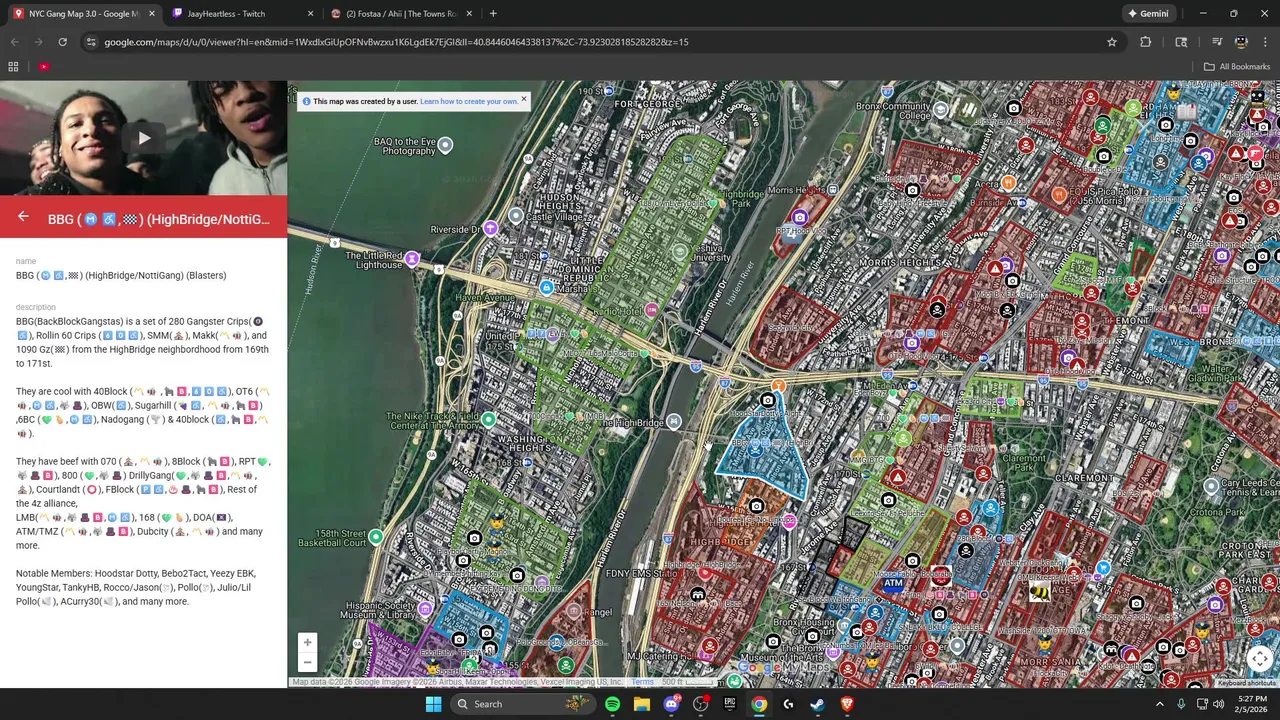
Task: Select The High Bridge map pin
Action: (674, 422)
